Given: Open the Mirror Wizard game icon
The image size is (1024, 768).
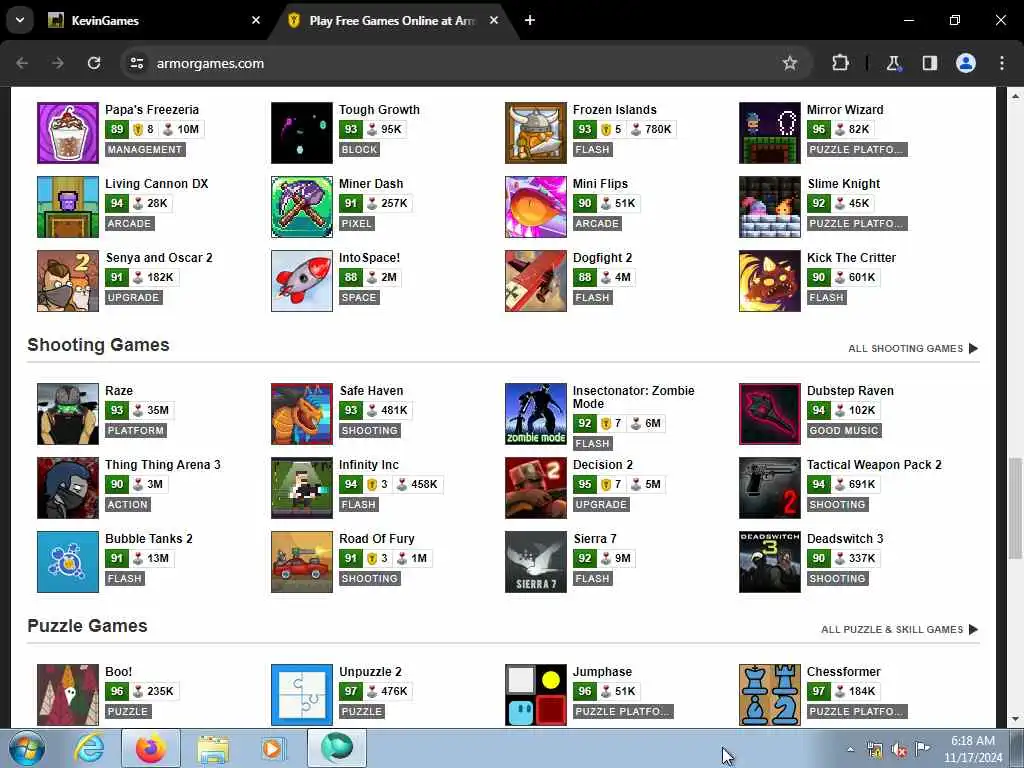Looking at the screenshot, I should tap(769, 133).
